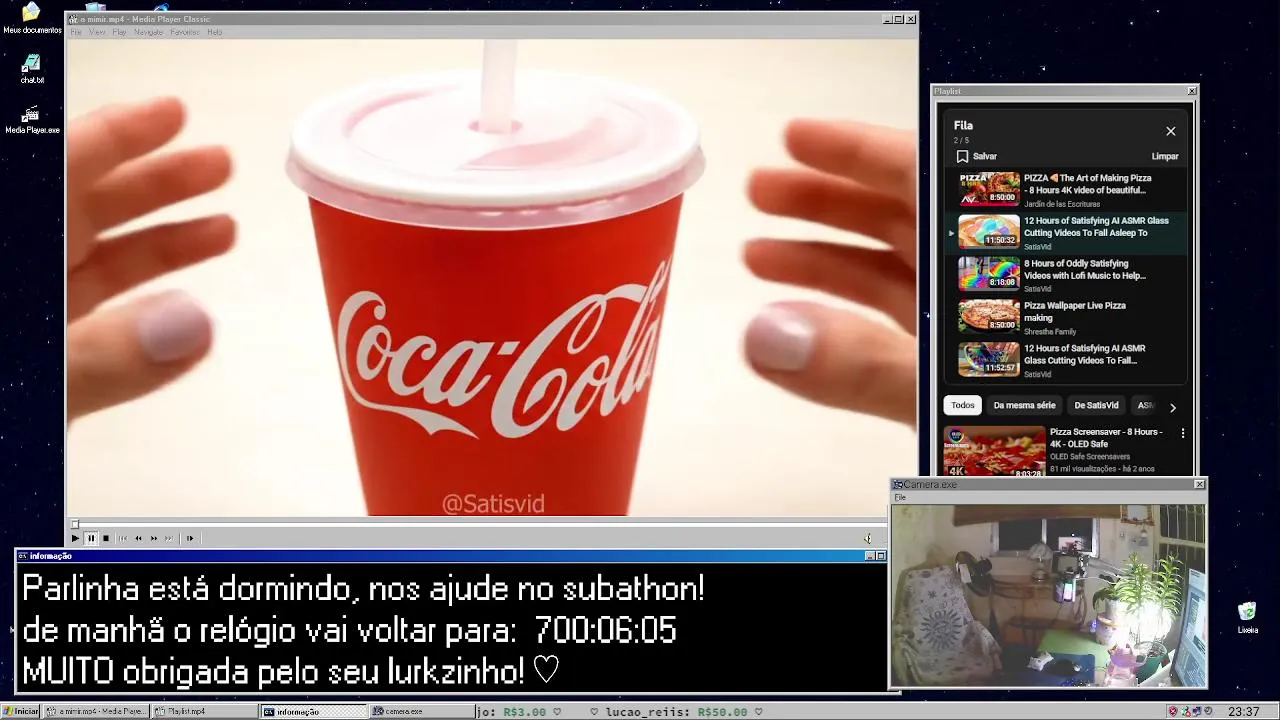Screen dimensions: 1280x720
Task: Fast forward with the increase speed button
Action: coord(154,538)
